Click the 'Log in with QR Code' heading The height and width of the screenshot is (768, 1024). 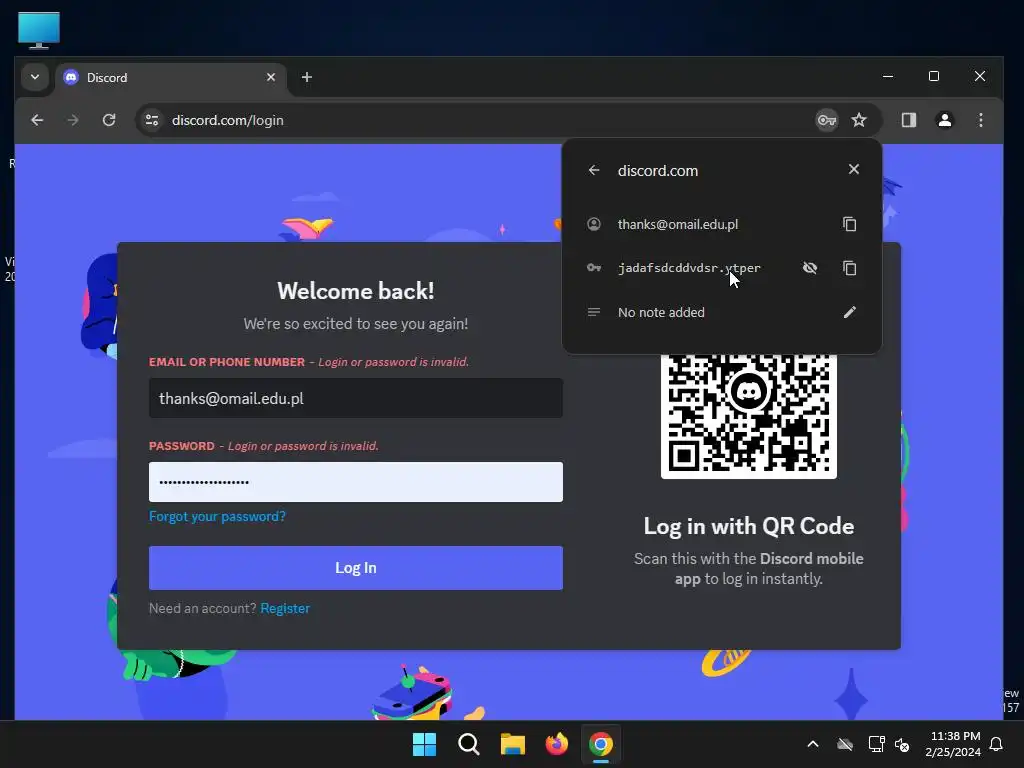pyautogui.click(x=748, y=526)
